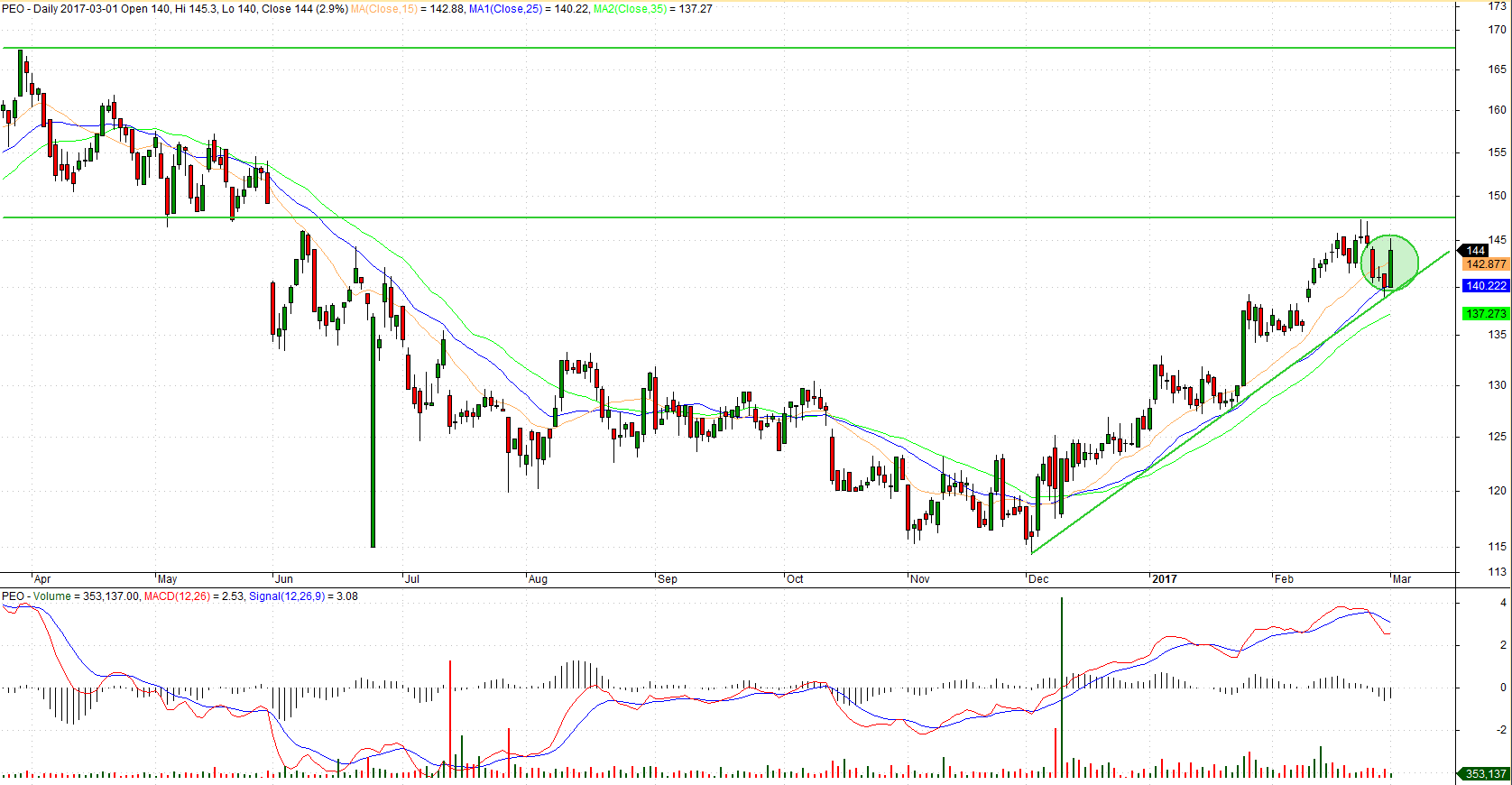The height and width of the screenshot is (785, 1512).
Task: Click the green 137.273 price tag
Action: click(1486, 314)
